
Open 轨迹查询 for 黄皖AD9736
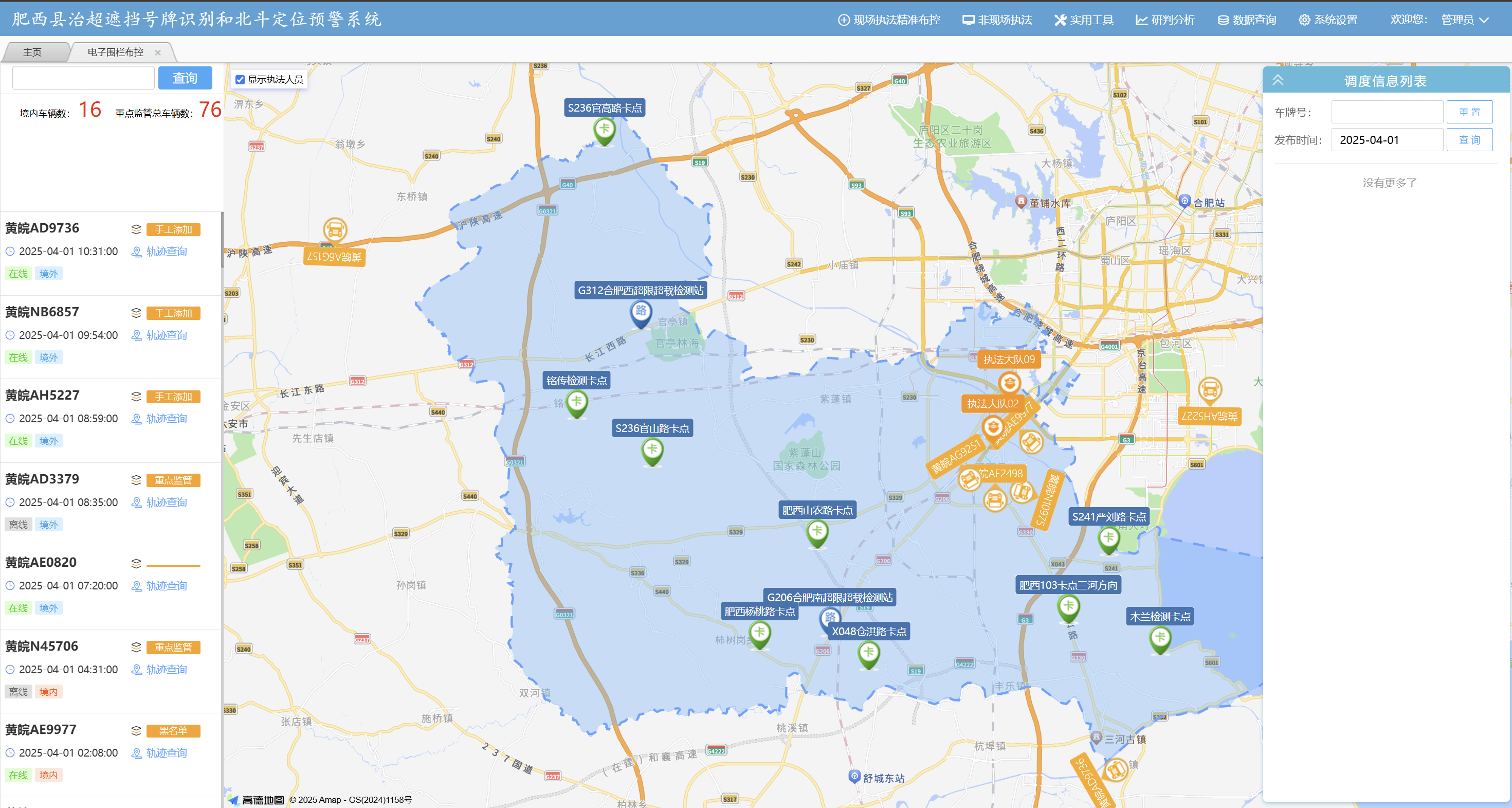[159, 252]
